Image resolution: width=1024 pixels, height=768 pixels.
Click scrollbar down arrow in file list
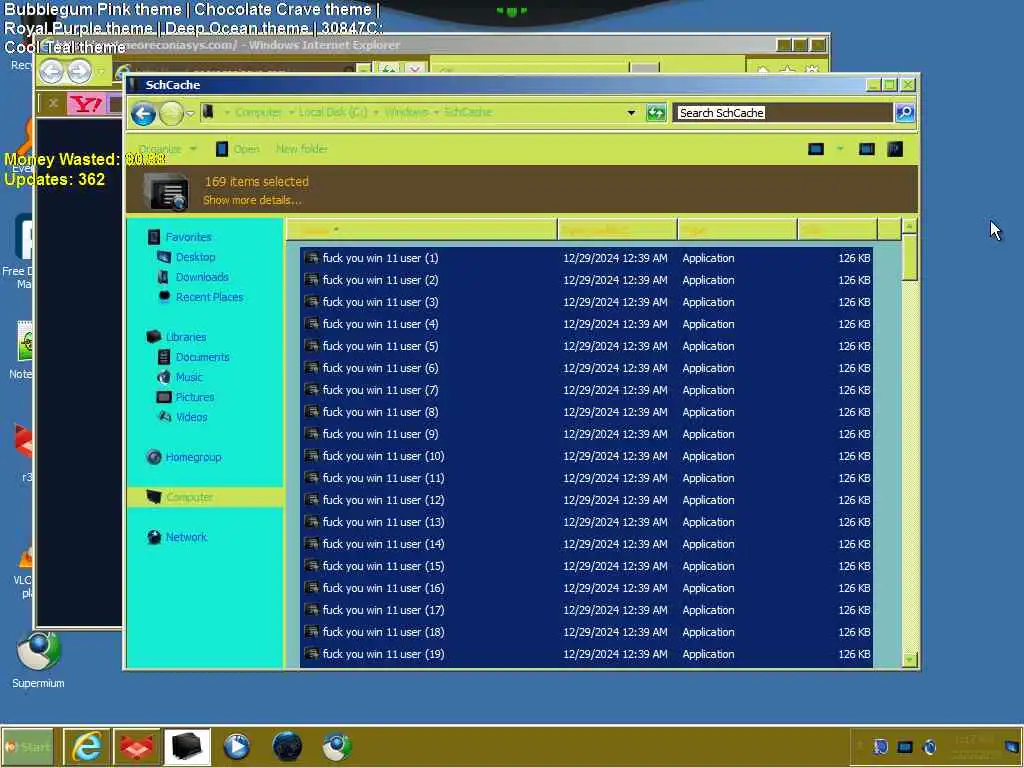point(909,660)
